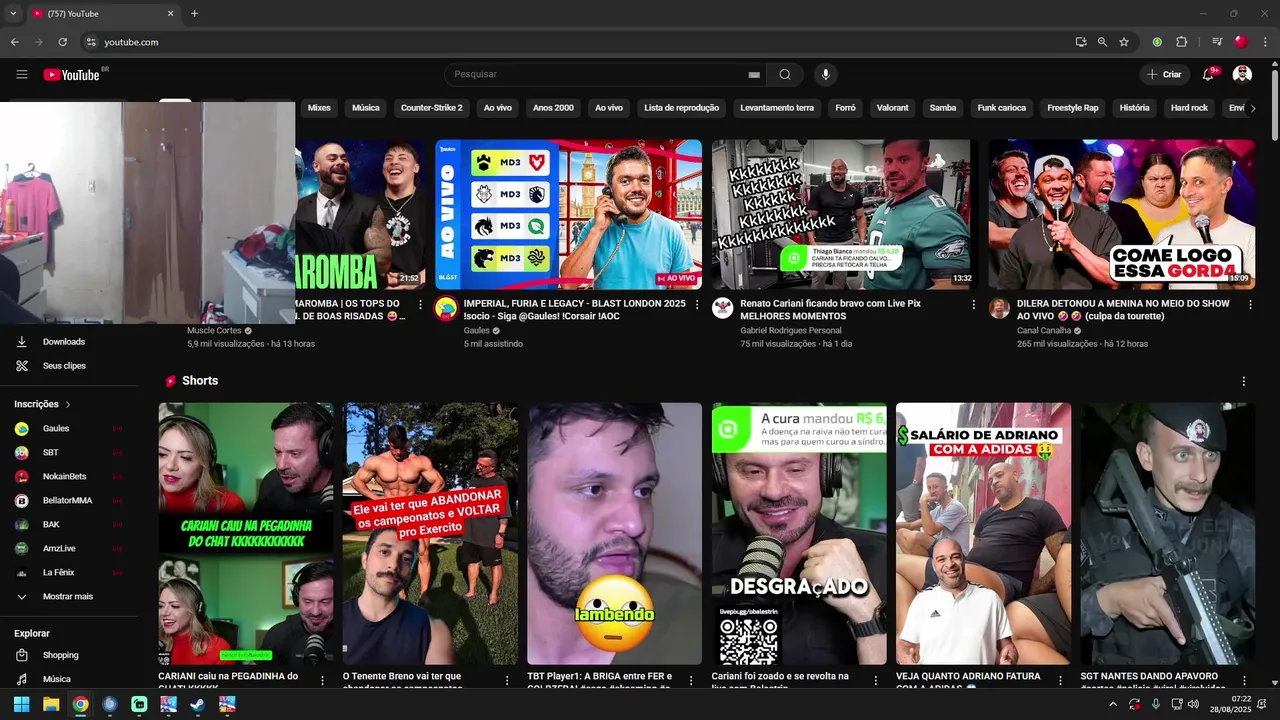Open the Chrome profile avatar
Image resolution: width=1280 pixels, height=720 pixels.
point(1241,42)
